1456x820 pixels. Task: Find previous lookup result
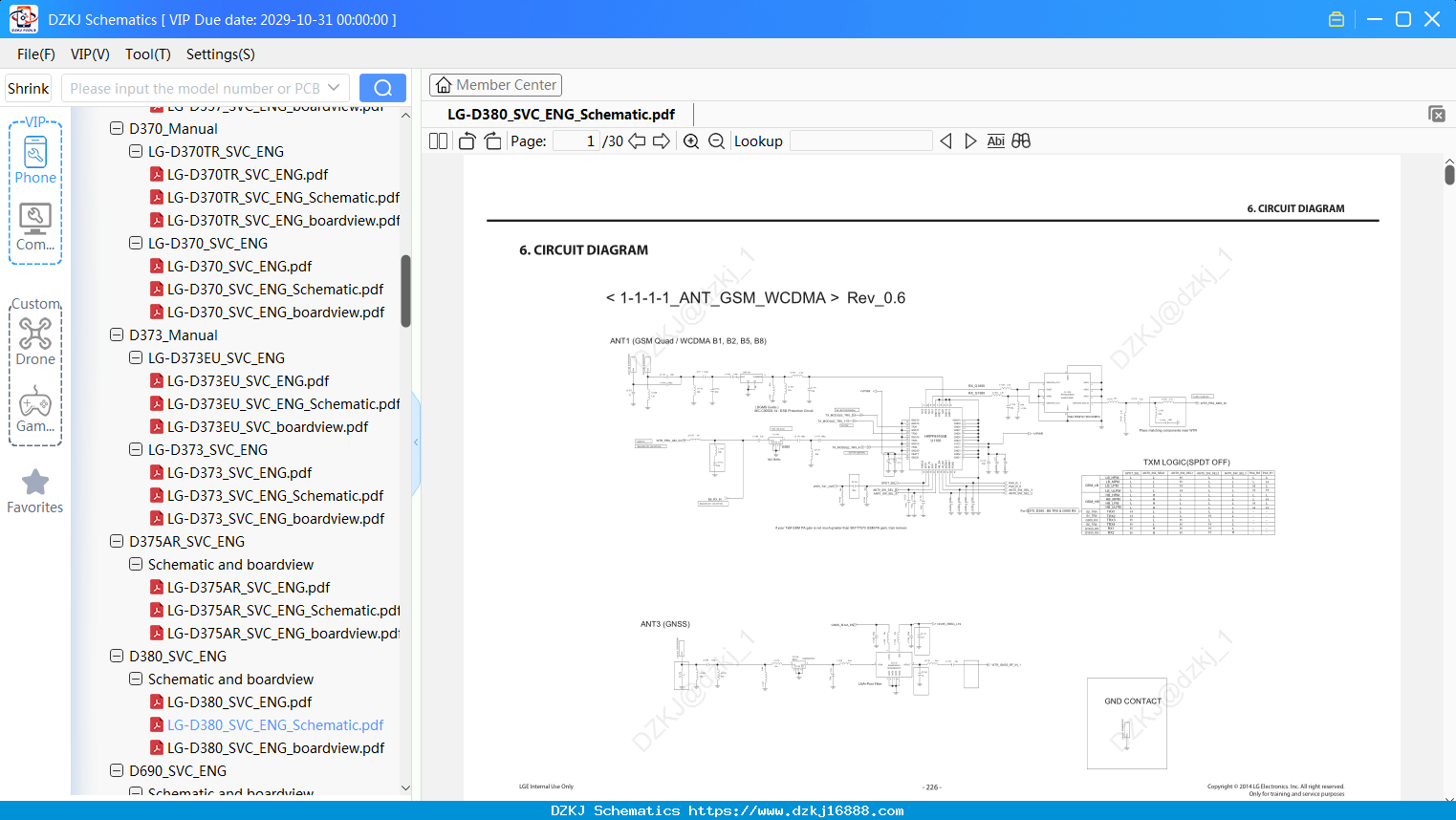coord(945,140)
